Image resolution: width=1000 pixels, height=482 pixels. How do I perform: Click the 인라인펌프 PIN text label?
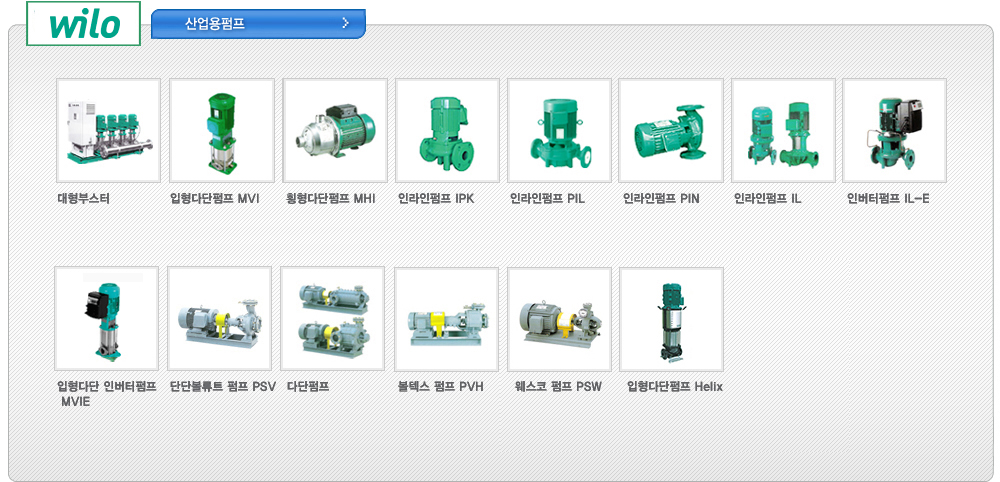point(661,198)
